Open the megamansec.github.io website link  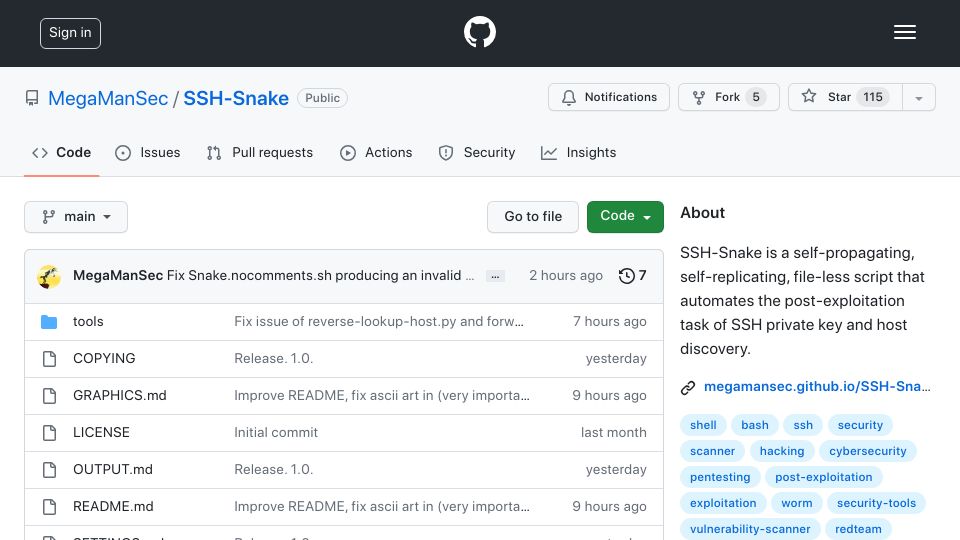tap(817, 386)
